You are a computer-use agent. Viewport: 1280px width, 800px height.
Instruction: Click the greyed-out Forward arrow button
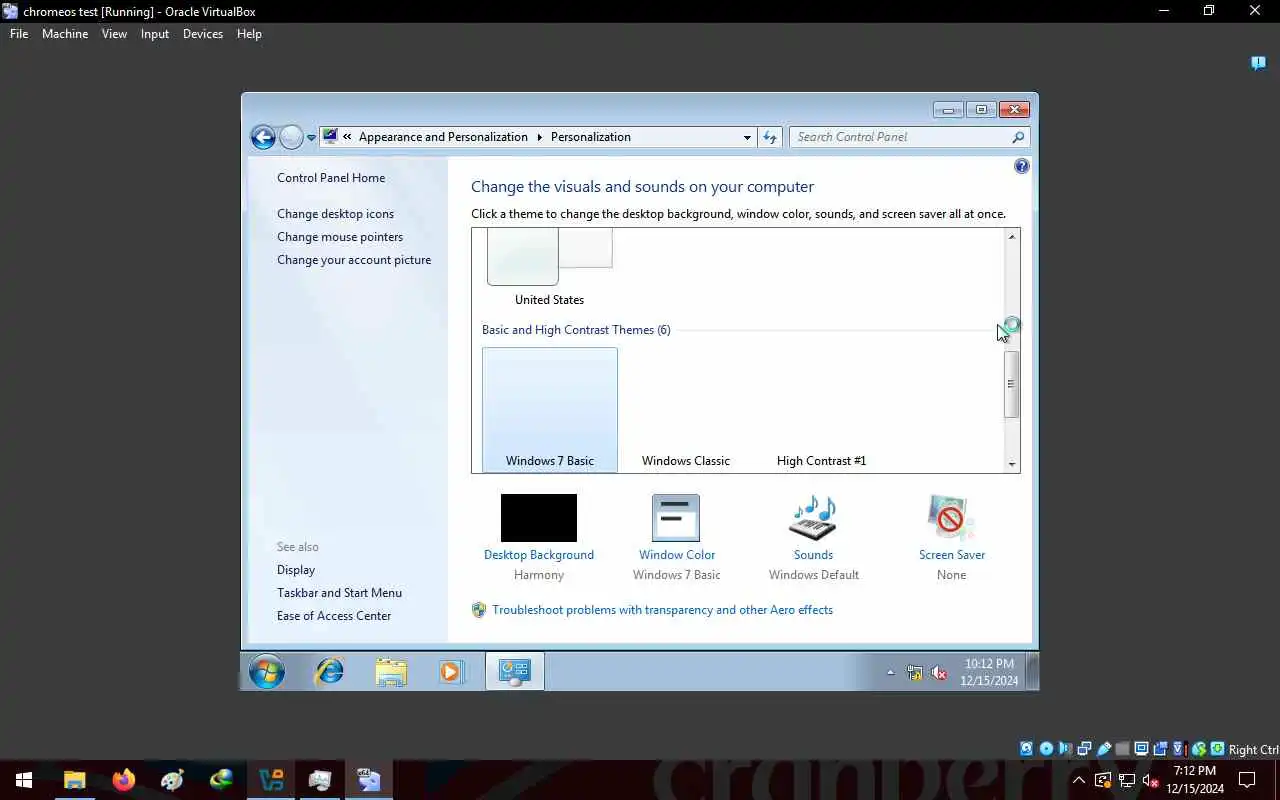tap(291, 137)
